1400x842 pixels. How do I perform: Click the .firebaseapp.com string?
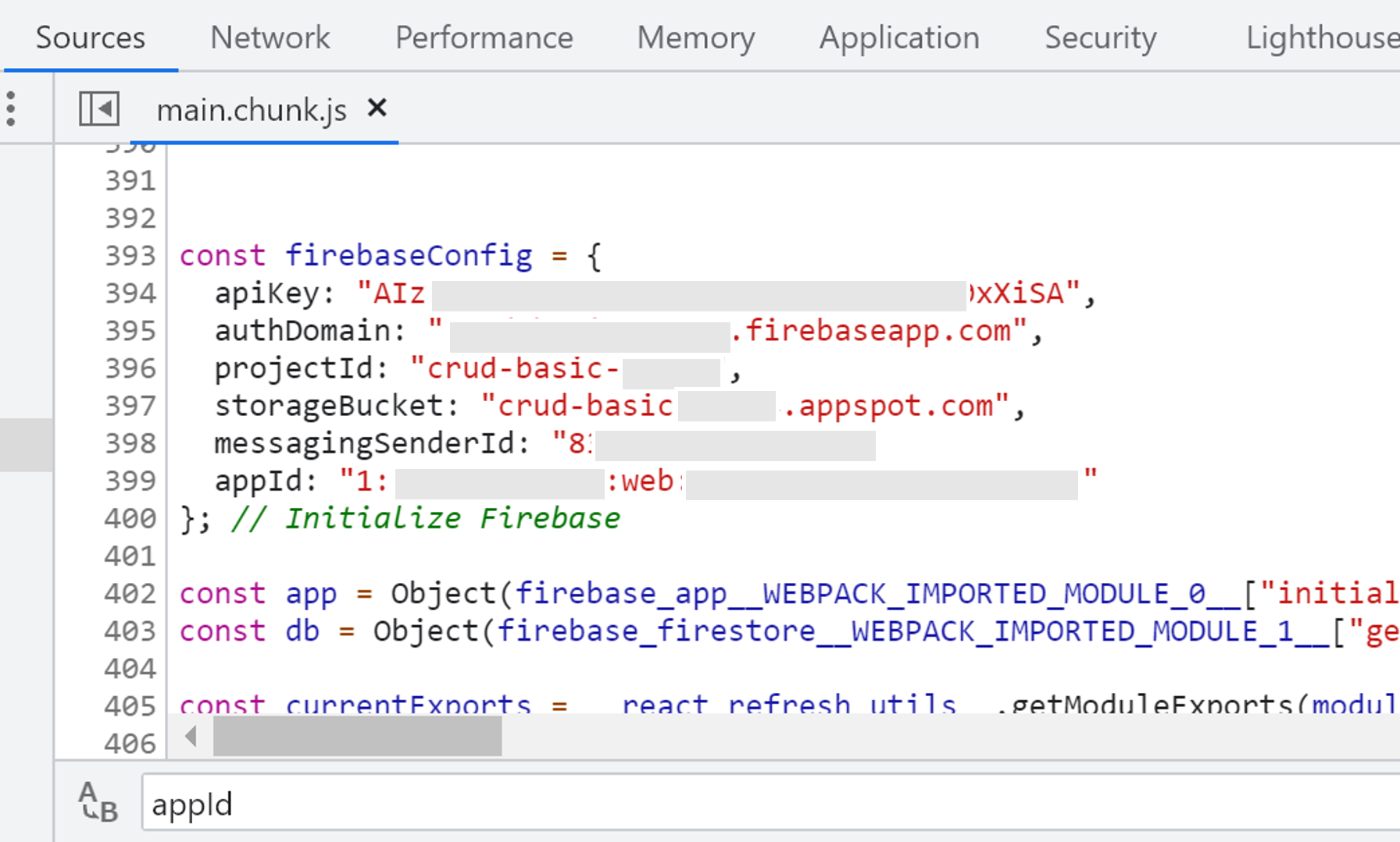[878, 332]
